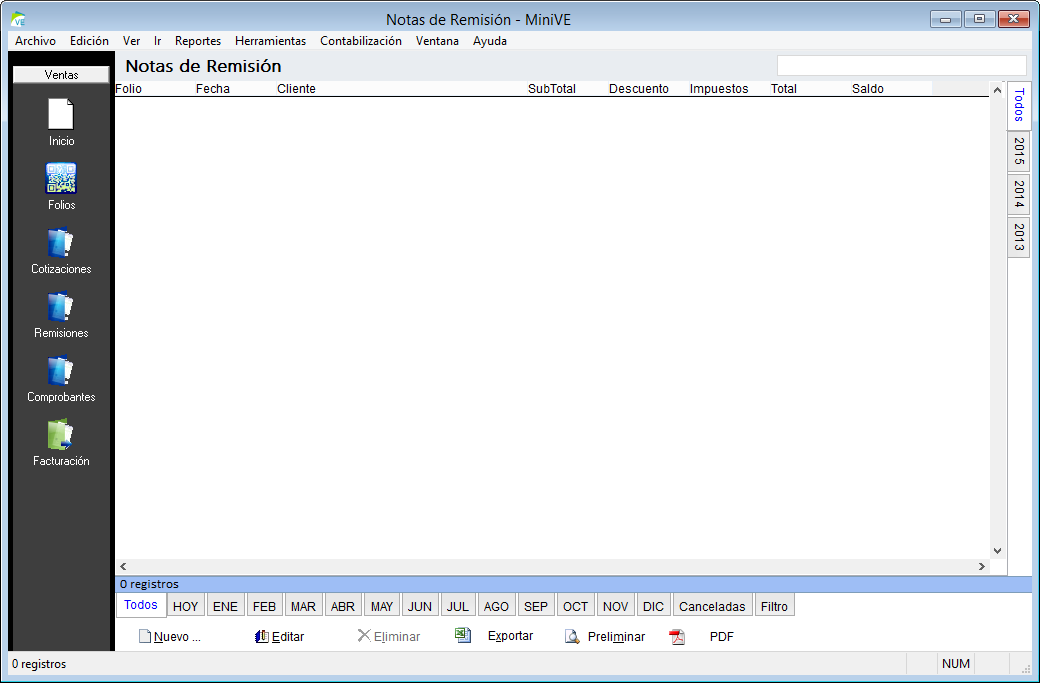Click the horizontal scrollbar right arrow
This screenshot has width=1040, height=683.
(x=982, y=566)
